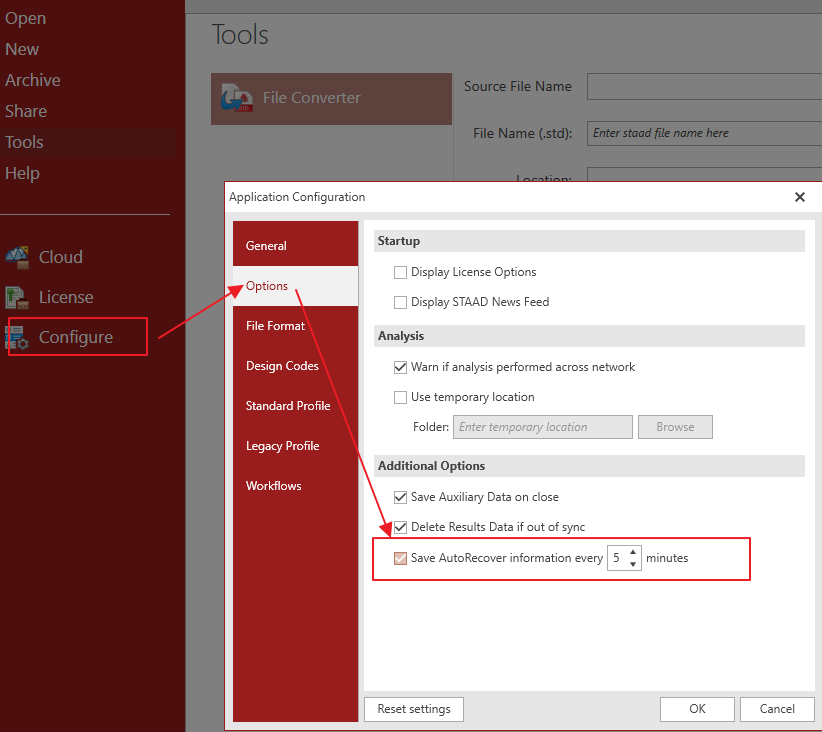Switch to the General tab

tap(266, 246)
